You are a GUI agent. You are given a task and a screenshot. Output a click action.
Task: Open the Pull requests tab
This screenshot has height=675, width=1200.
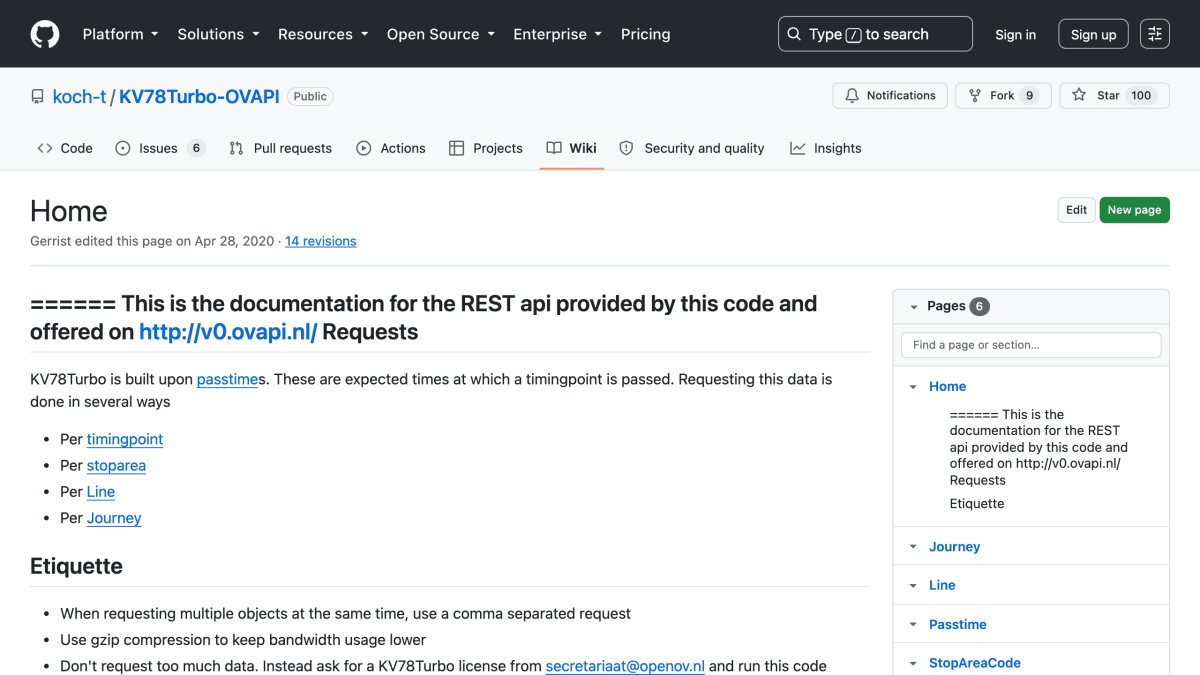coord(281,148)
